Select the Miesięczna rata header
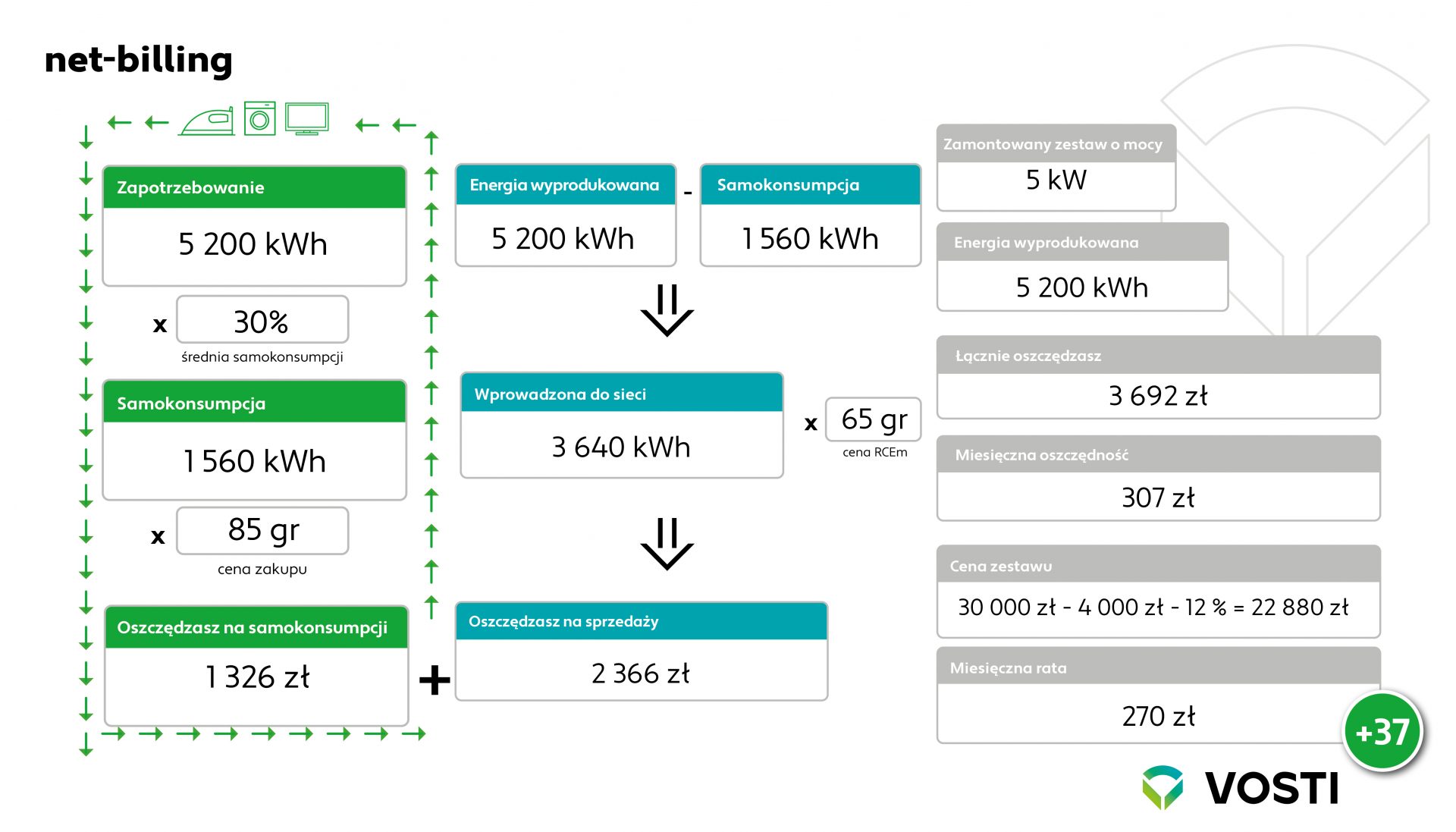 pyautogui.click(x=1159, y=667)
